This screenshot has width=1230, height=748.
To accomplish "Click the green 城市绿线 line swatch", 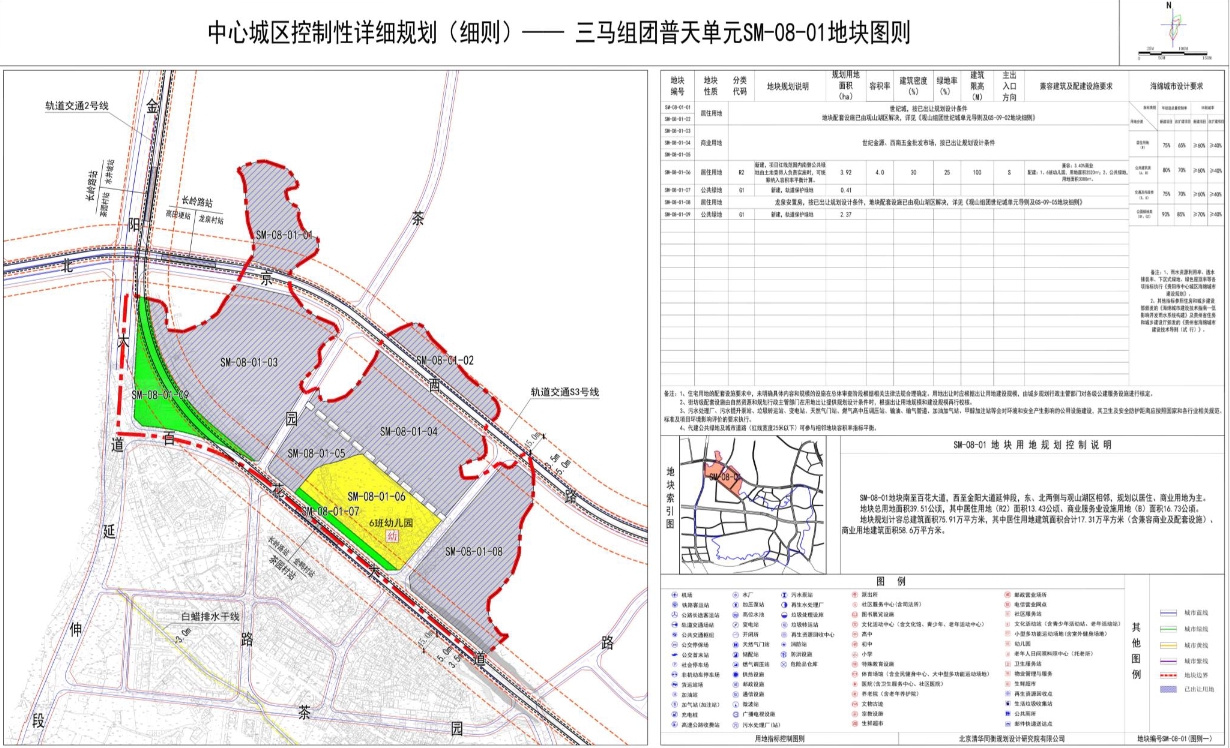I will (1168, 629).
